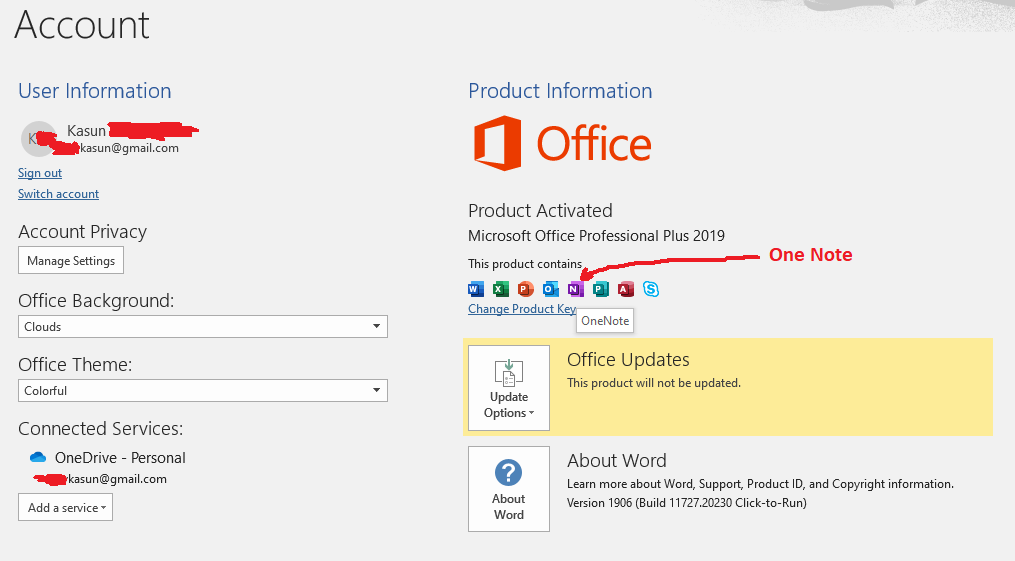Click the Outlook product icon
The image size is (1015, 561).
click(551, 289)
